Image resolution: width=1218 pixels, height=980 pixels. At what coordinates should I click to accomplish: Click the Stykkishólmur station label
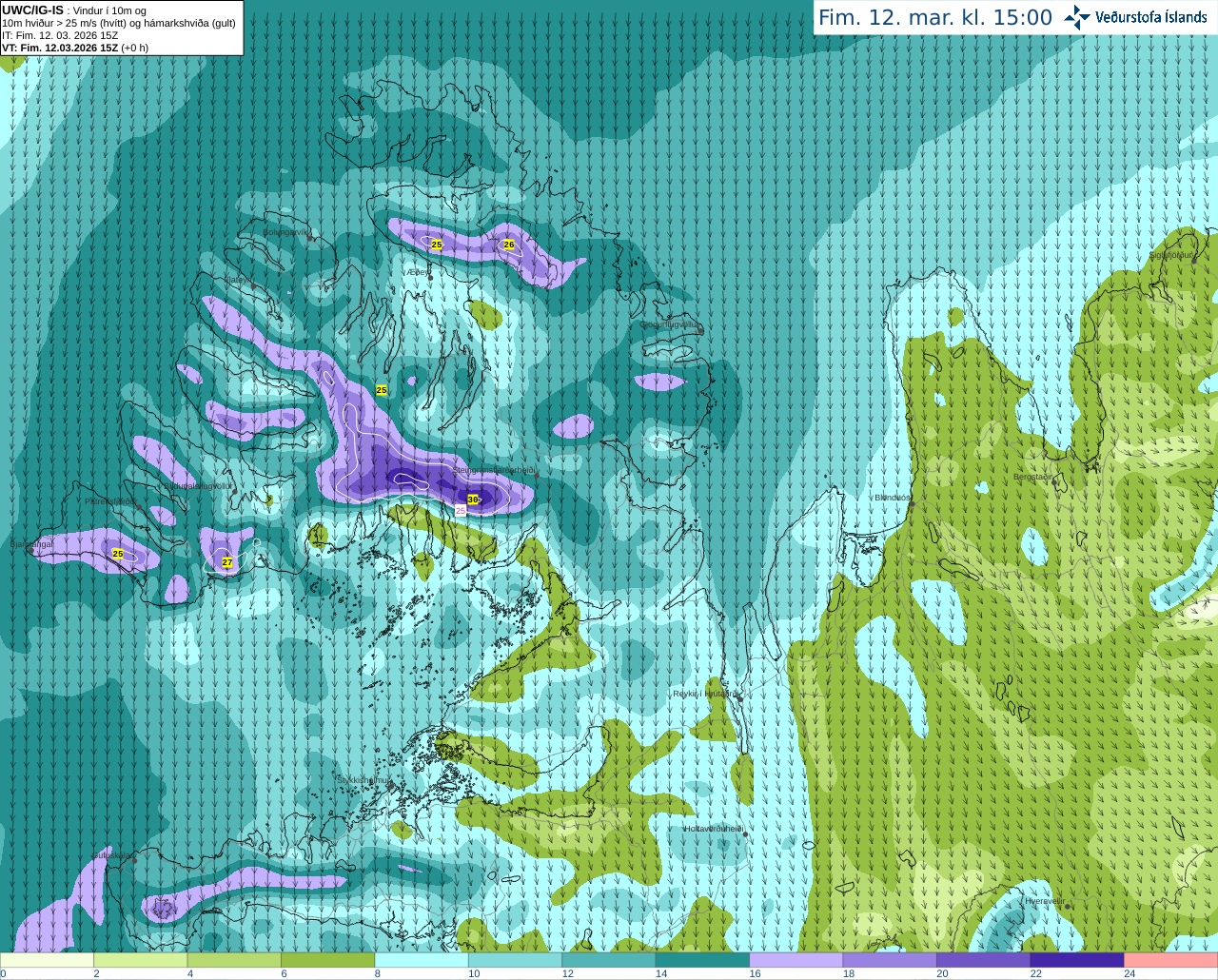pos(364,779)
